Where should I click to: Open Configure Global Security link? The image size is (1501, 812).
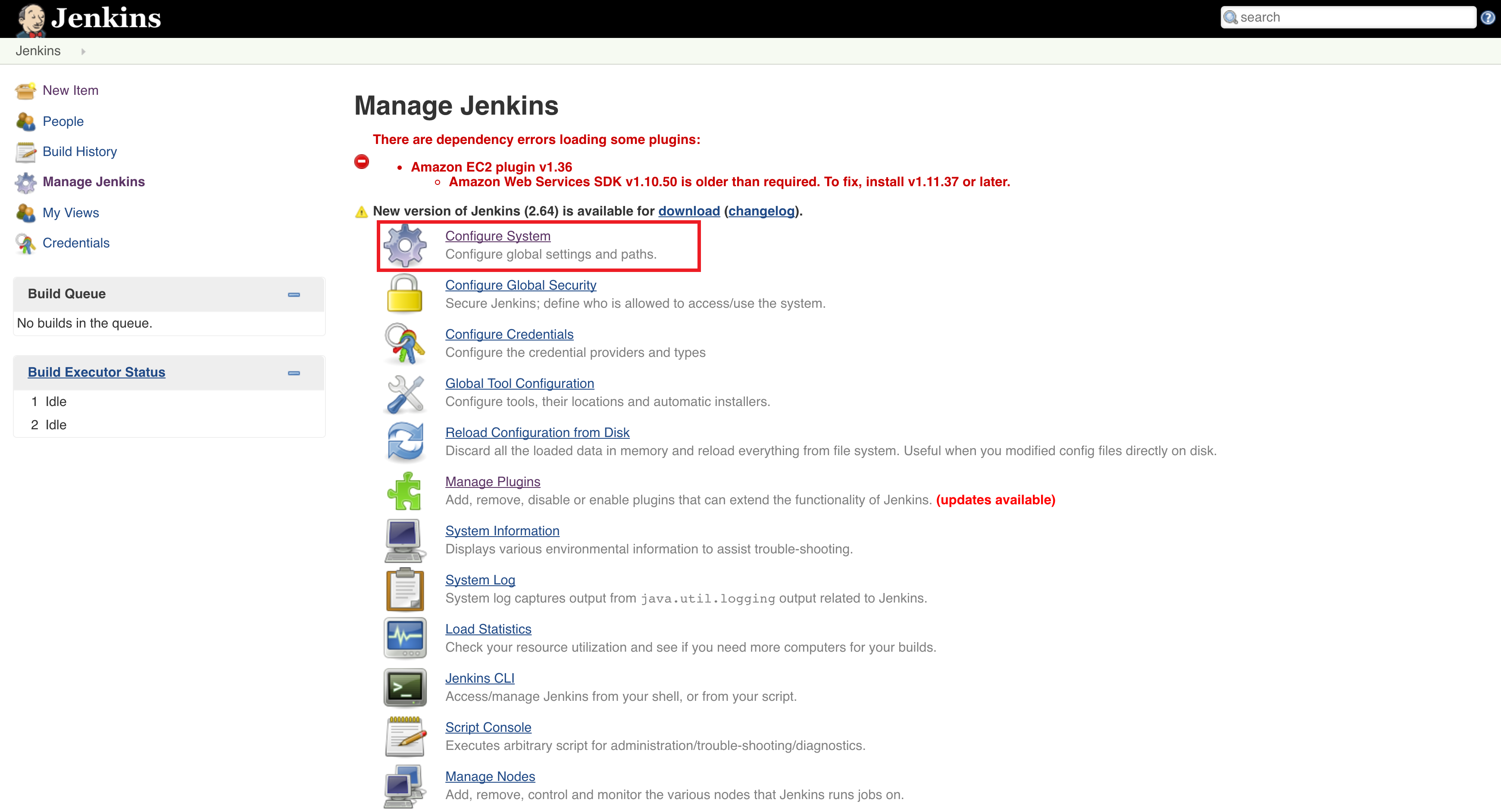(521, 285)
